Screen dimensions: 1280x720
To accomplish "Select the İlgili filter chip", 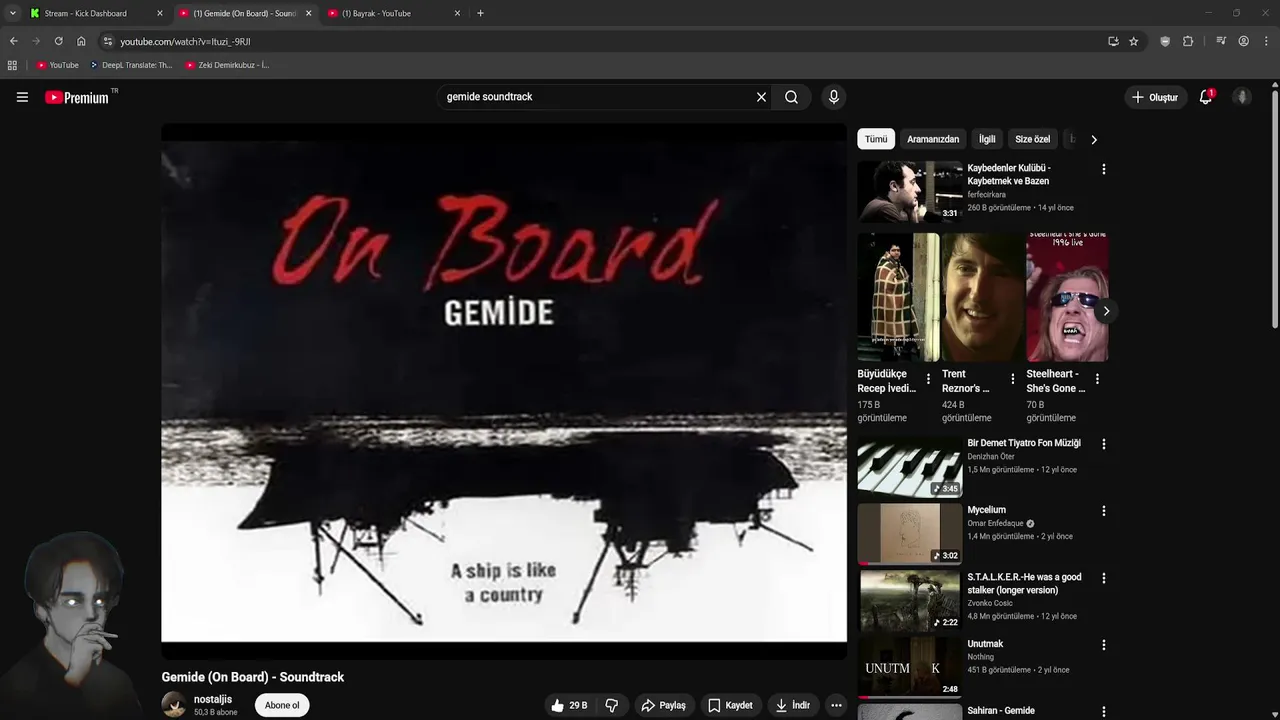I will [x=987, y=139].
